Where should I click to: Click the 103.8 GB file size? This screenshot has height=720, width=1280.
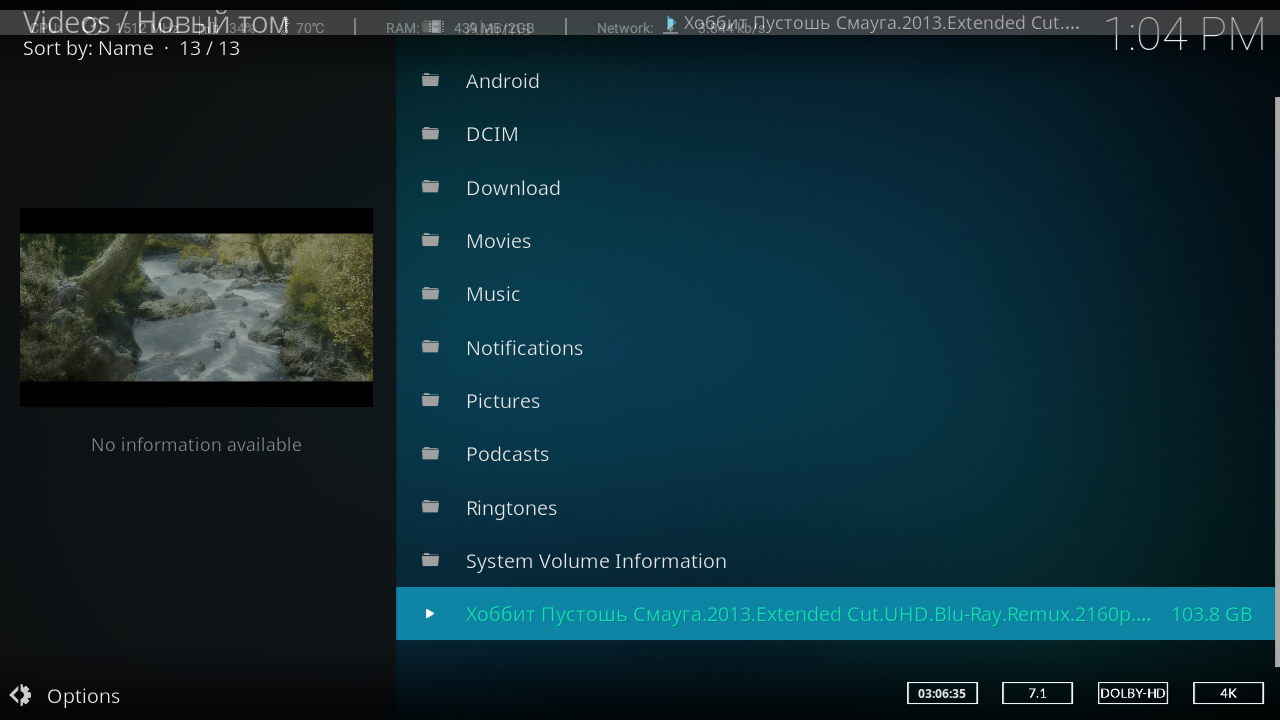tap(1211, 614)
